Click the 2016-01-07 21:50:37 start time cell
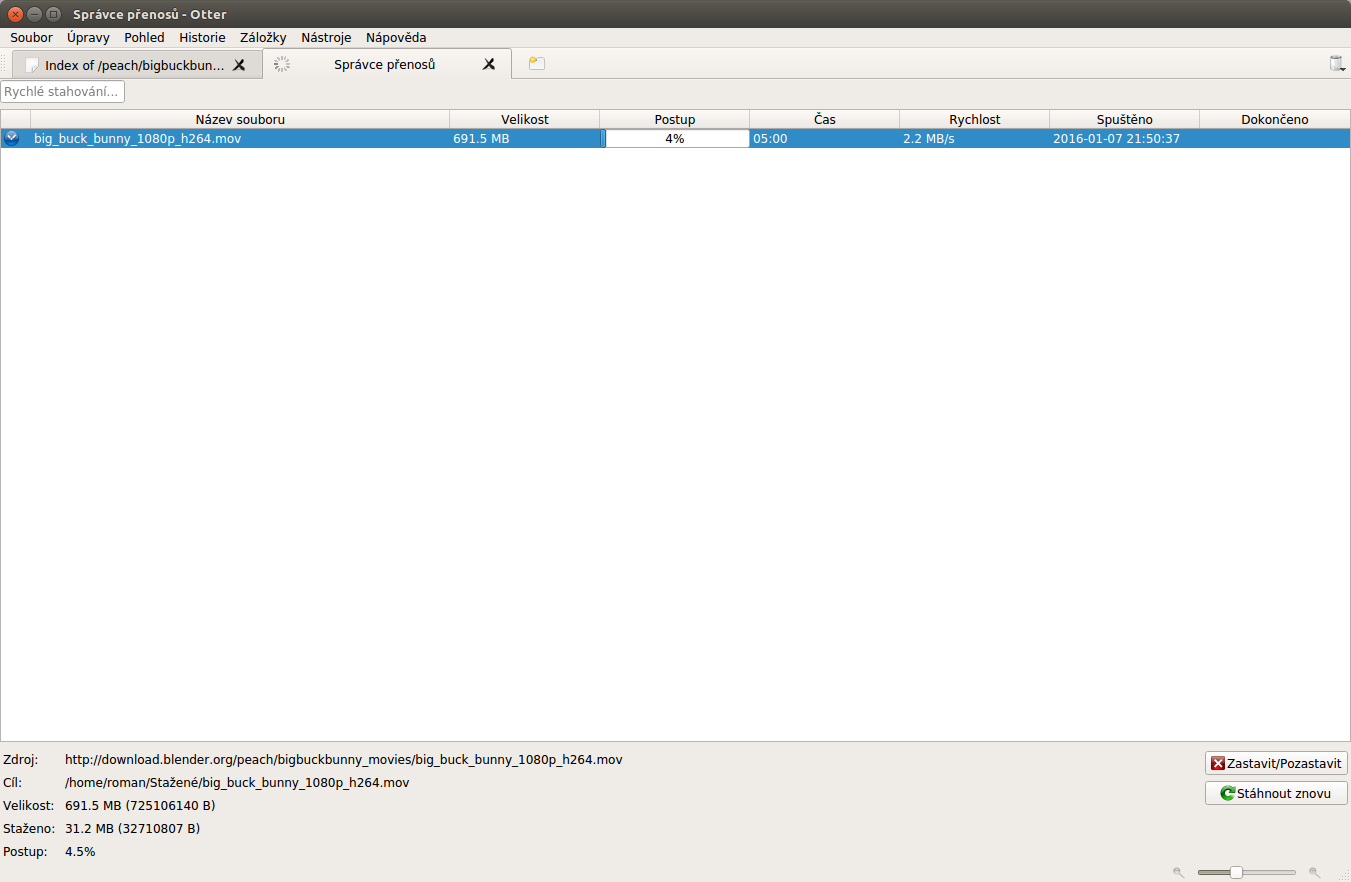 tap(1125, 139)
